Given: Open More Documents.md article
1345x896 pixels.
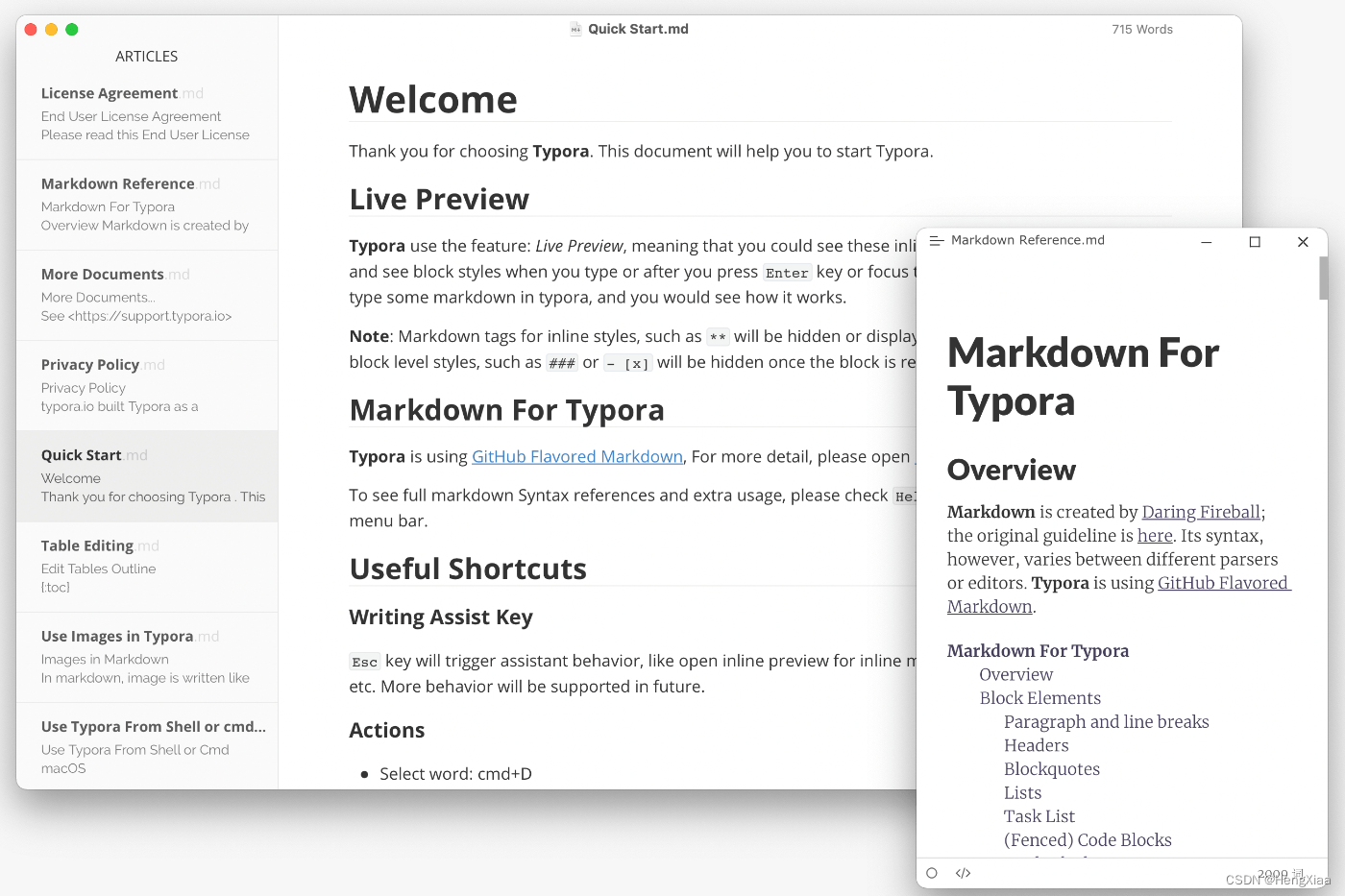Looking at the screenshot, I should 147,295.
